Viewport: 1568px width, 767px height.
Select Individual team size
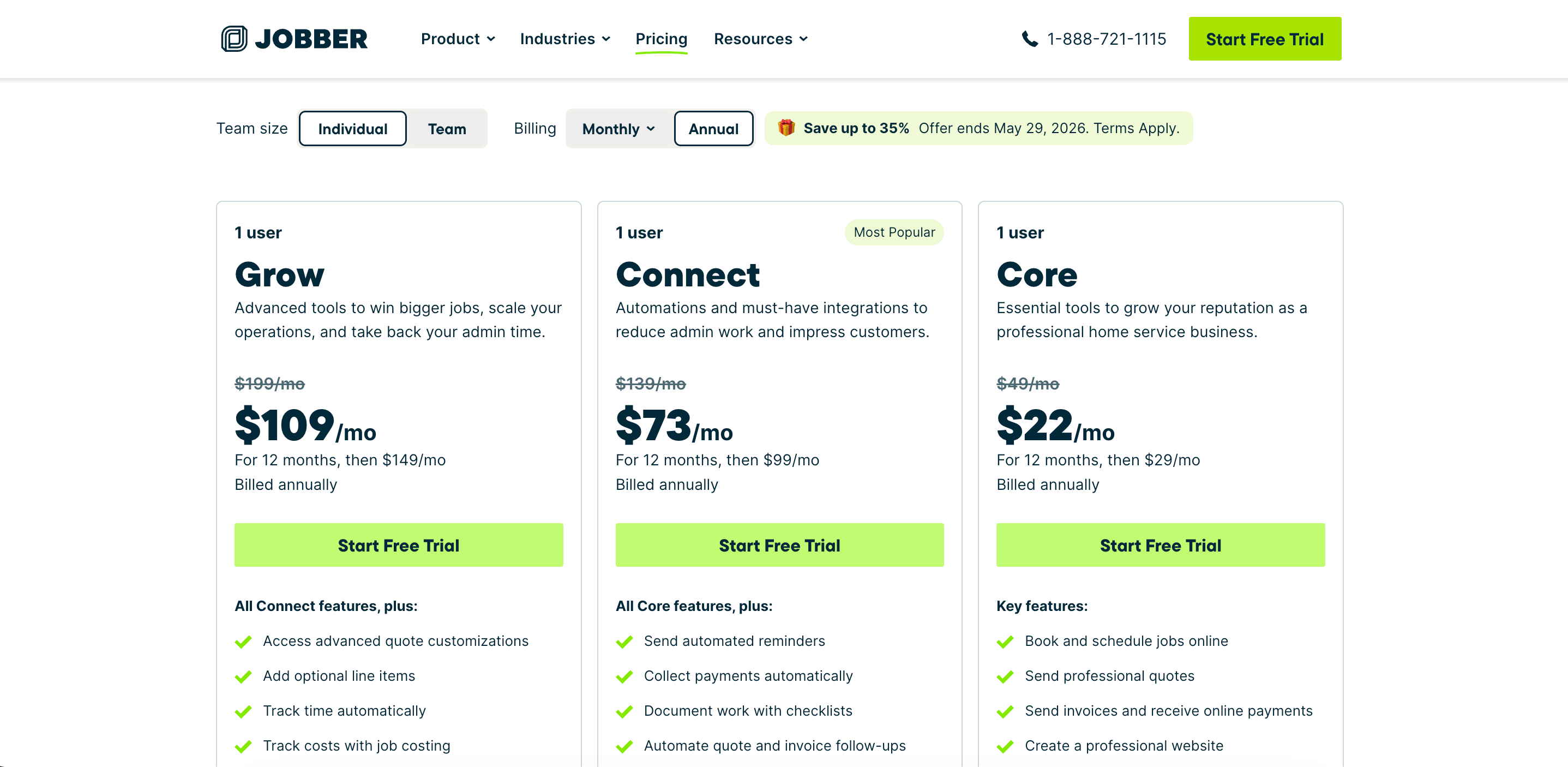tap(353, 128)
